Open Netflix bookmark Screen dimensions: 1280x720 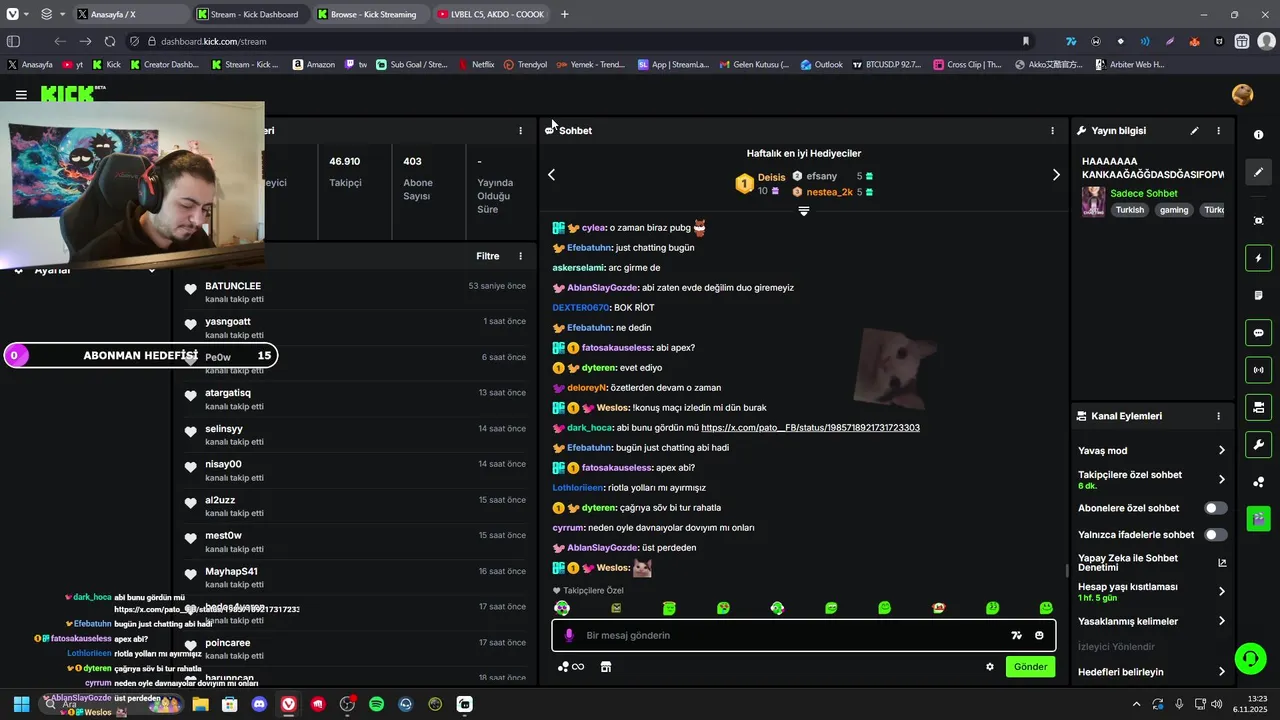tap(477, 64)
